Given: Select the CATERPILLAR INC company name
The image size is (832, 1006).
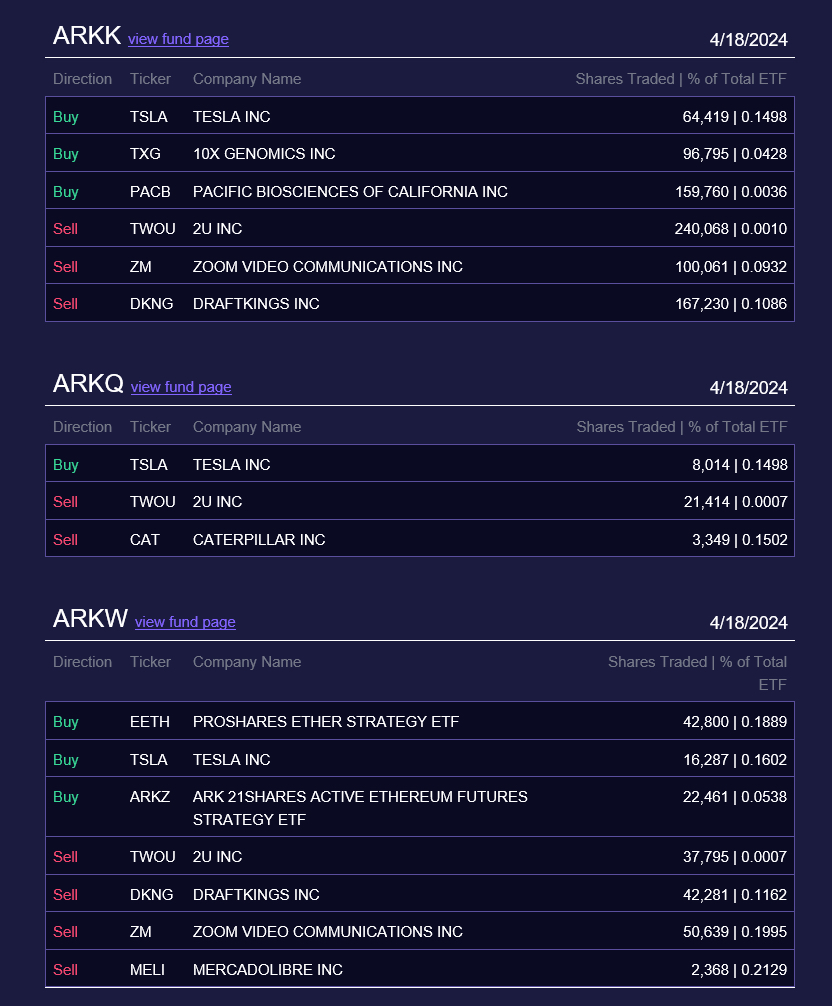Looking at the screenshot, I should (x=259, y=540).
